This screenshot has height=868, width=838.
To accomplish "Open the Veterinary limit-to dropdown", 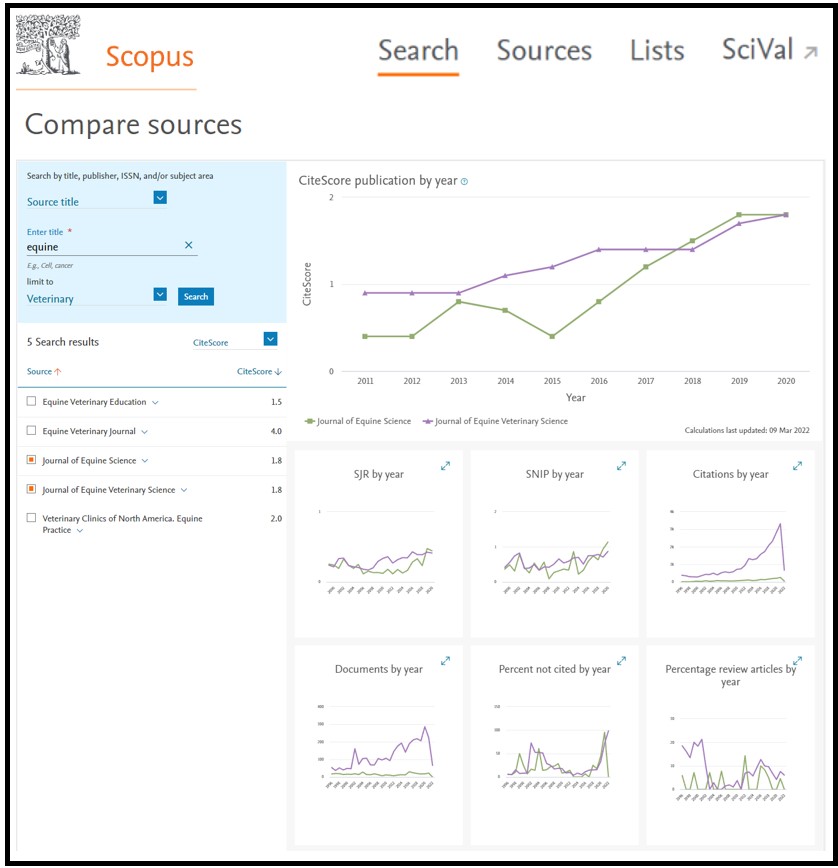I will tap(160, 295).
